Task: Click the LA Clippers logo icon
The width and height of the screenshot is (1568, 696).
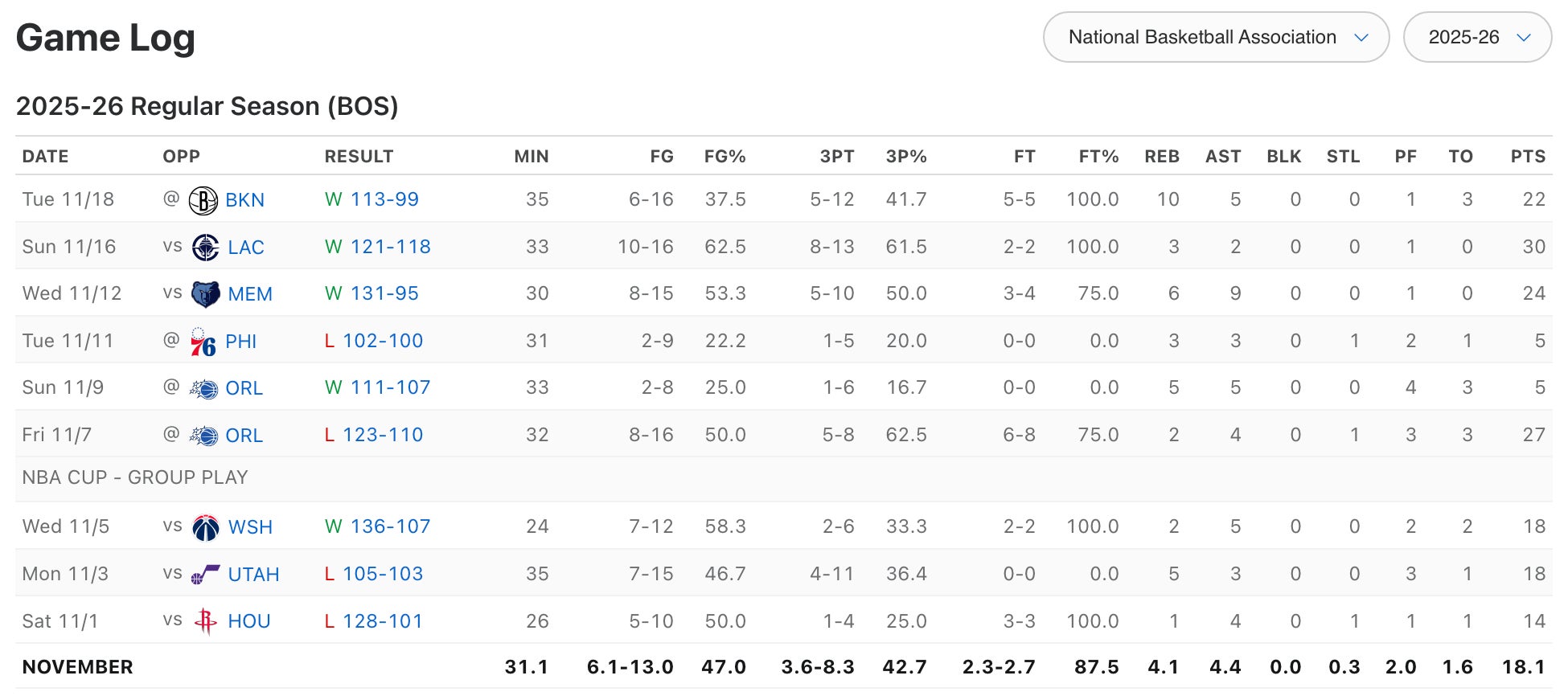Action: click(x=205, y=248)
